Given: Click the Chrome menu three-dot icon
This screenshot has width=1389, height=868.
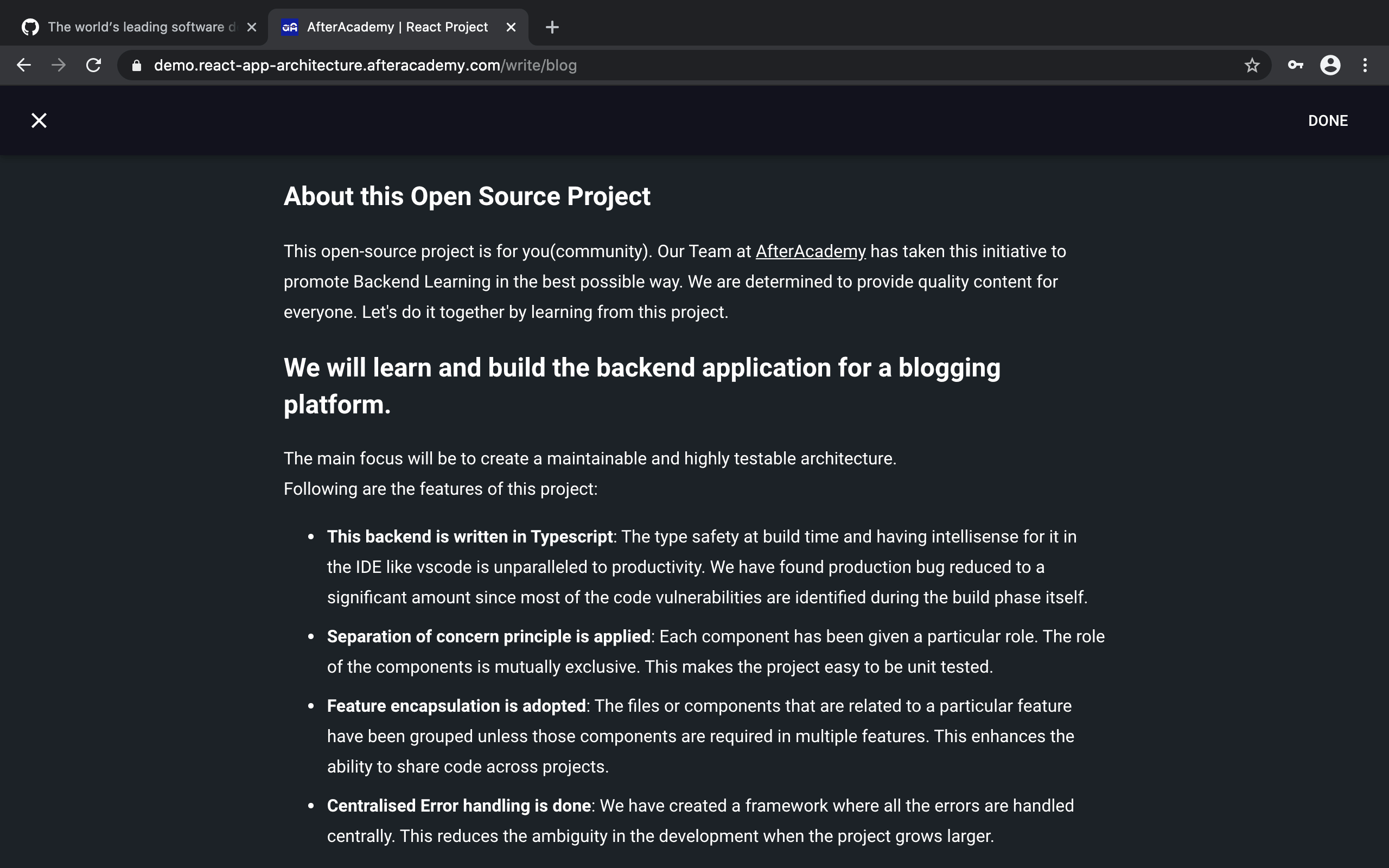Looking at the screenshot, I should (x=1366, y=65).
